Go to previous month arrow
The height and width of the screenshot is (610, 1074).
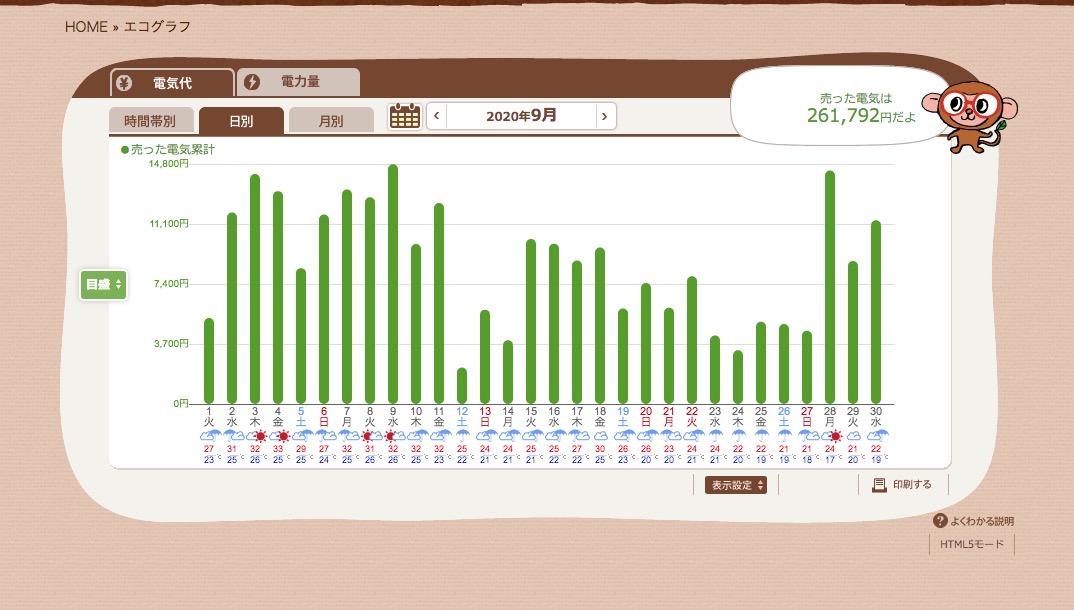[x=436, y=116]
